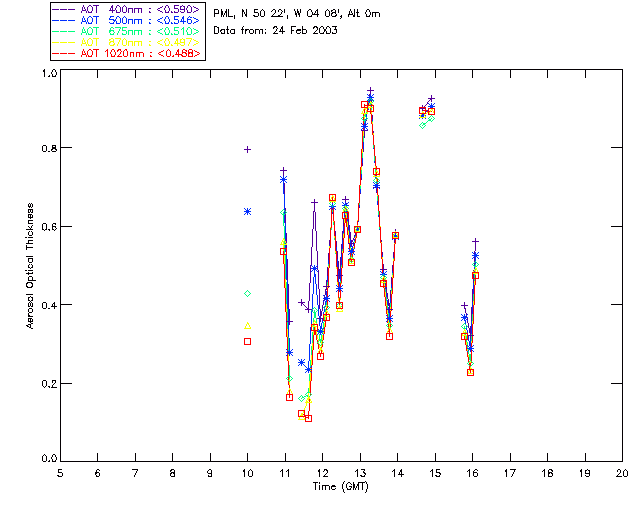Viewport: 640px width, 512px height.
Task: Click the isolated red square marker at time 10
Action: click(x=247, y=342)
